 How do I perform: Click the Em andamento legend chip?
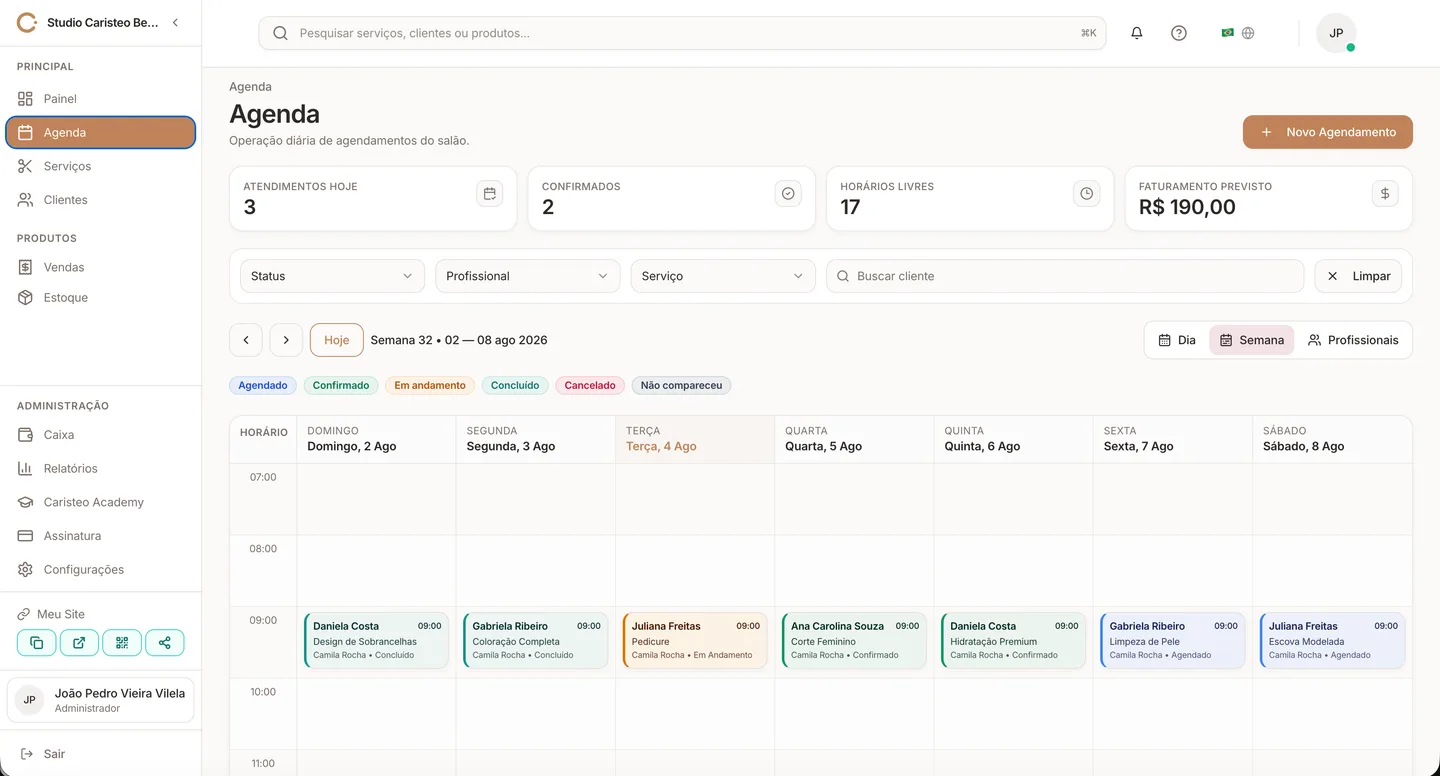tap(430, 385)
